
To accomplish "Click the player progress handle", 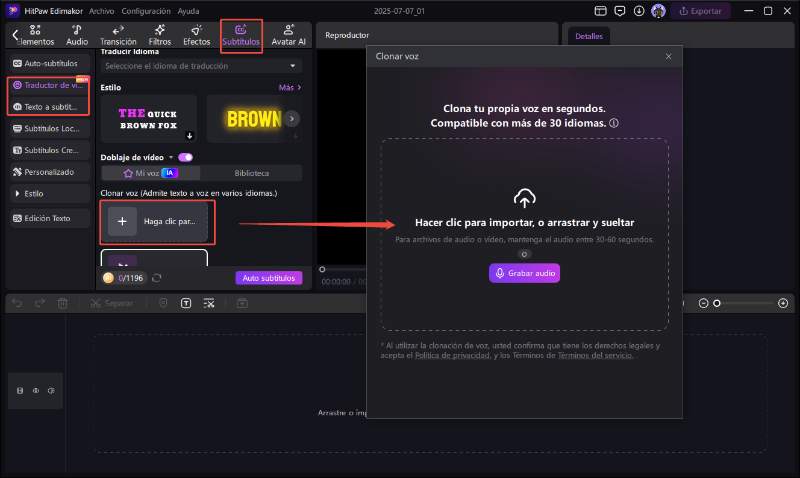I will coord(322,269).
